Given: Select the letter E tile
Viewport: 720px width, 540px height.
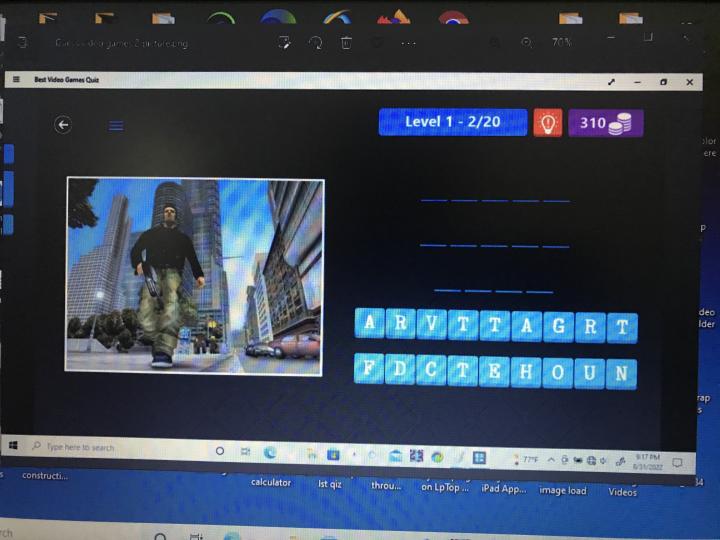Looking at the screenshot, I should [494, 371].
